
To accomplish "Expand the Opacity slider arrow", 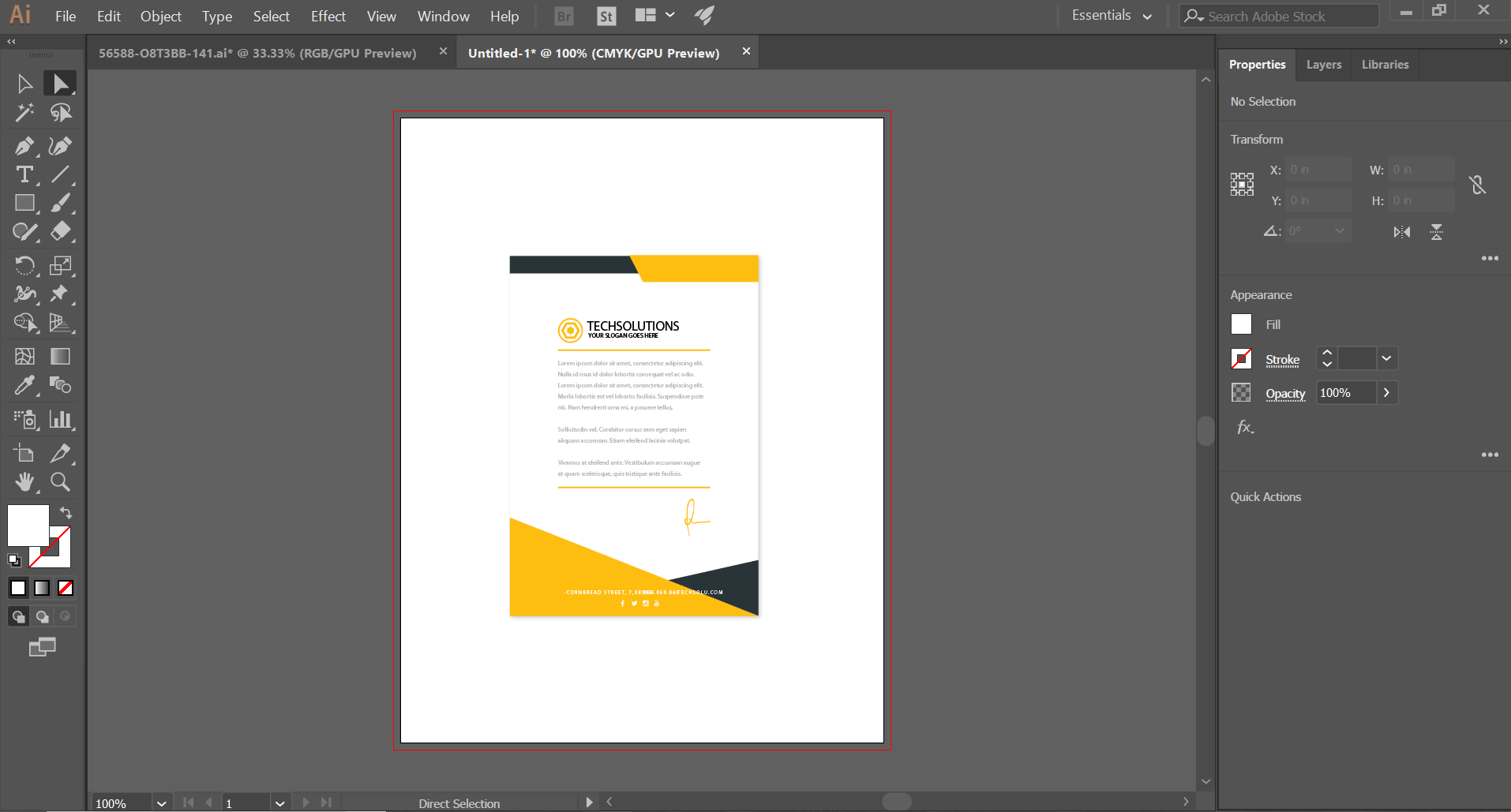I will [x=1386, y=392].
